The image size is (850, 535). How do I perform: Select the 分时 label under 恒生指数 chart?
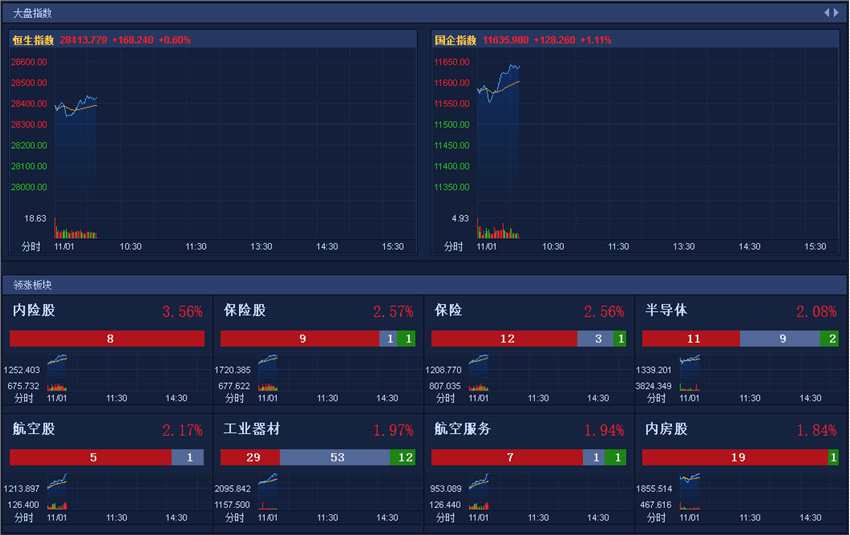pyautogui.click(x=31, y=247)
